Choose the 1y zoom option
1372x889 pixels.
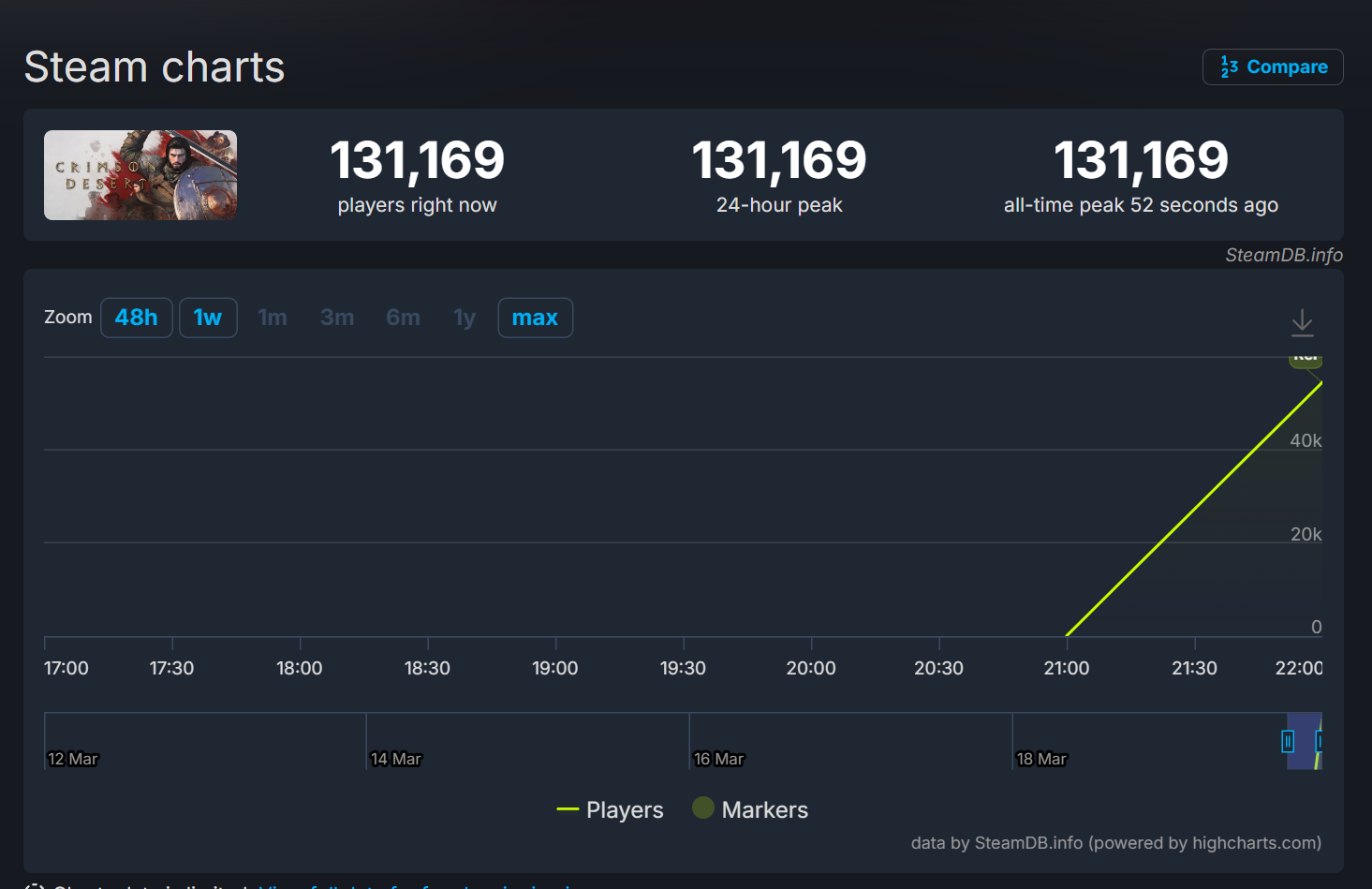(x=465, y=318)
